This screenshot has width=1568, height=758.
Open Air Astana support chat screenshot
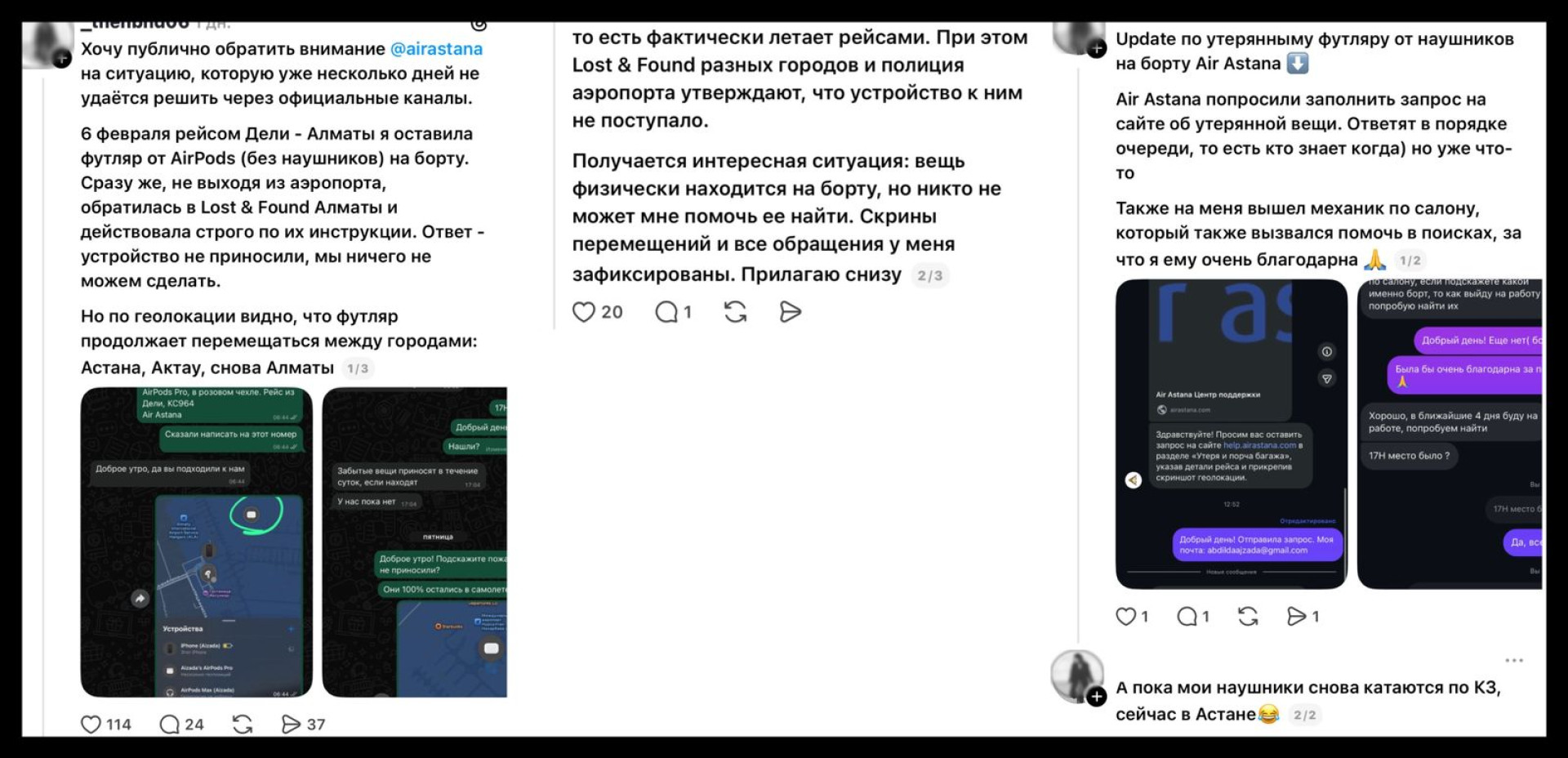click(1232, 434)
